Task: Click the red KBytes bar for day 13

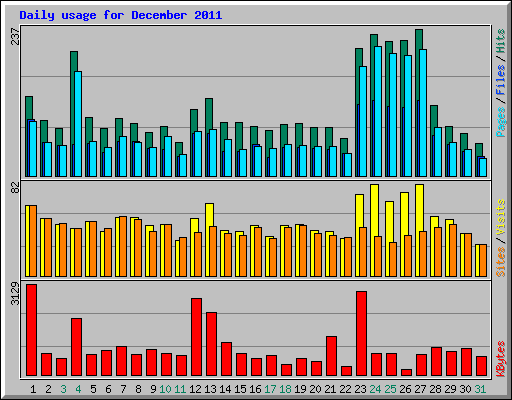Action: click(x=212, y=344)
